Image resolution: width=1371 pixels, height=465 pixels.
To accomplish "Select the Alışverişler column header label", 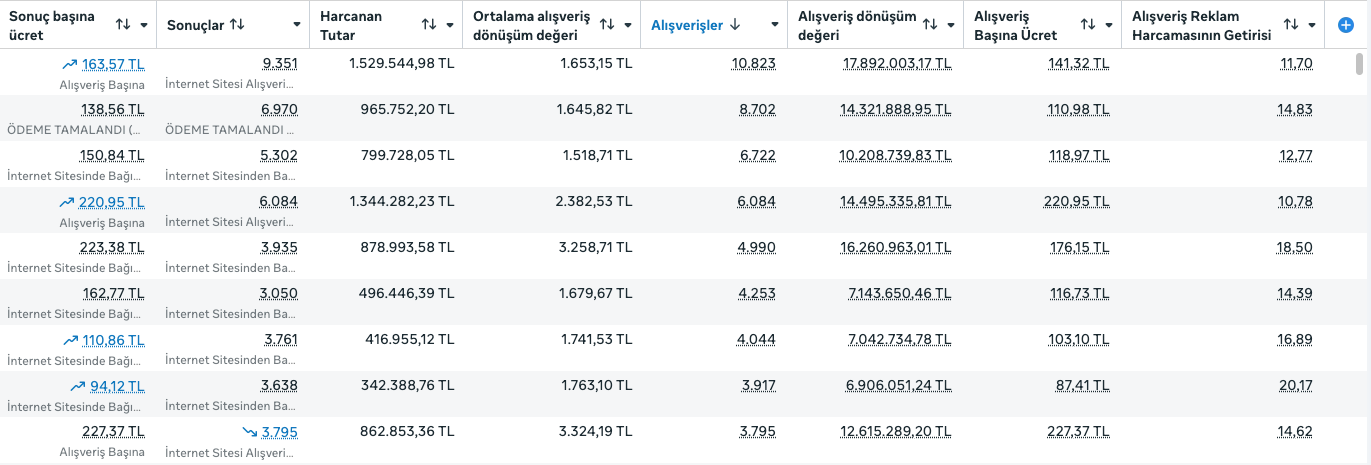I will click(687, 25).
